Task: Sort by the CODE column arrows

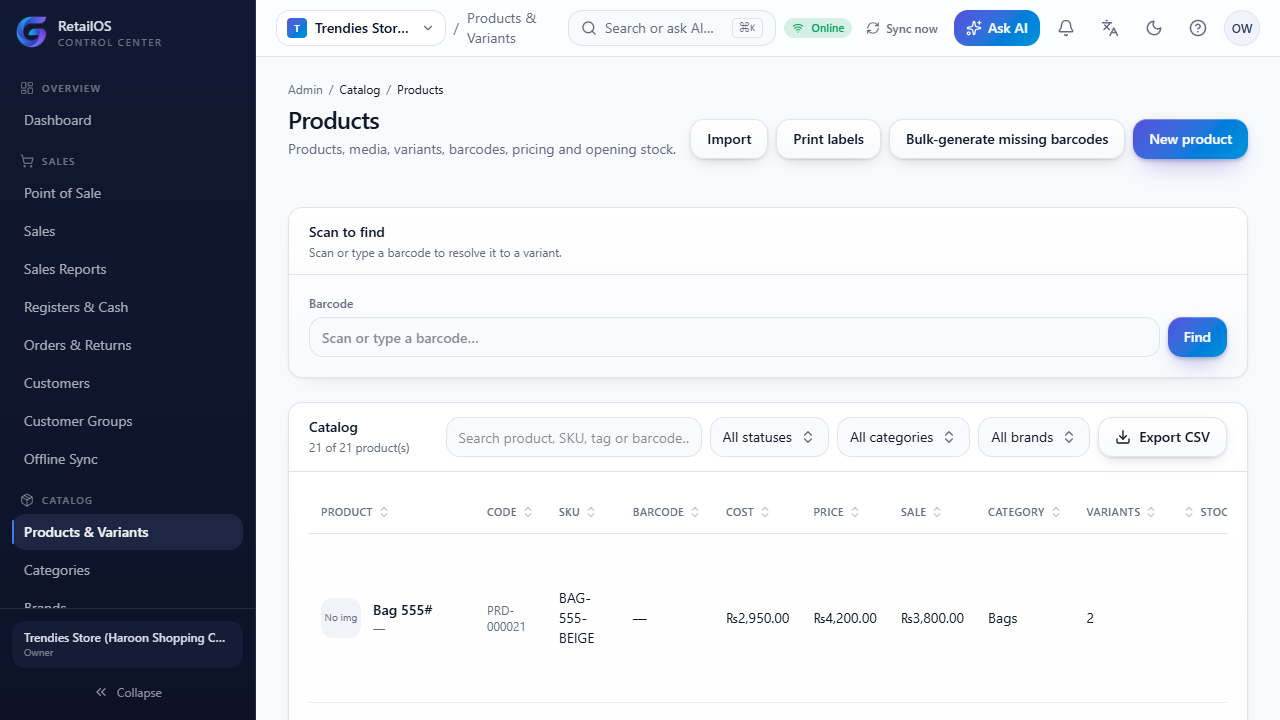Action: (x=528, y=512)
